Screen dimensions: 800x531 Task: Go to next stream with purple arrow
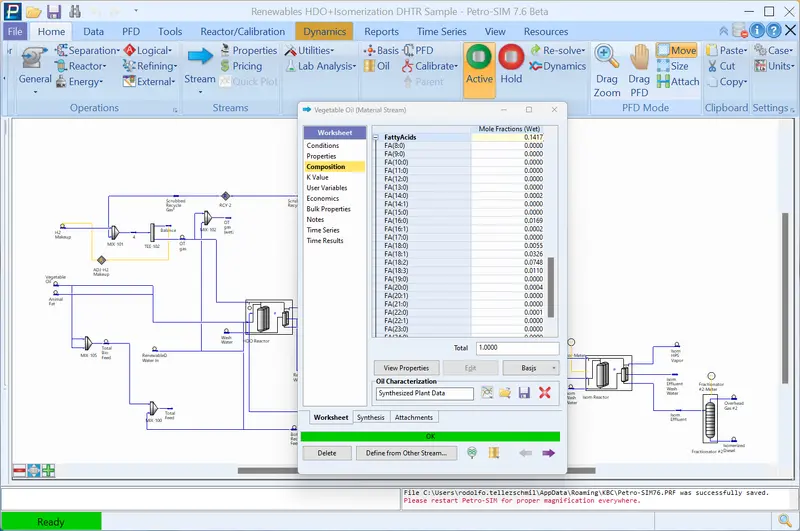point(548,453)
